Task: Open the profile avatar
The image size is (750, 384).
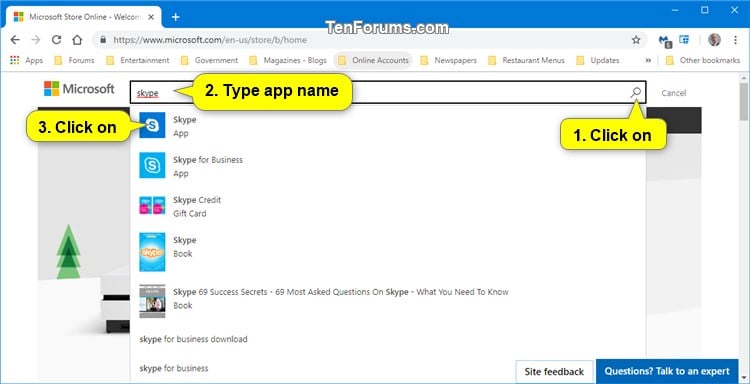Action: (714, 40)
